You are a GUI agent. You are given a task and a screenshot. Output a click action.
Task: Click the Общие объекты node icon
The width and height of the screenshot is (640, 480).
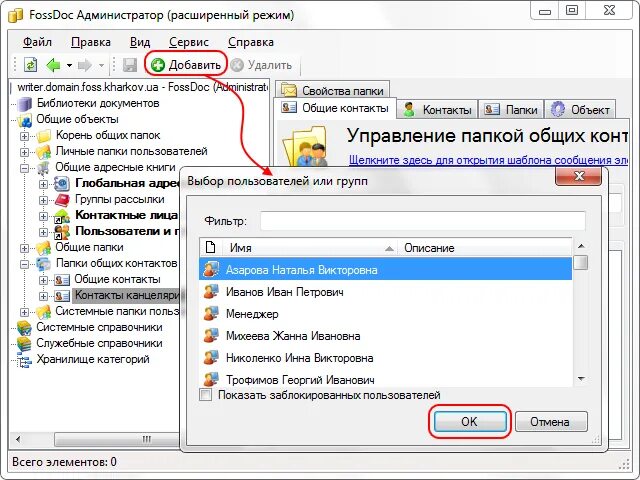25,120
